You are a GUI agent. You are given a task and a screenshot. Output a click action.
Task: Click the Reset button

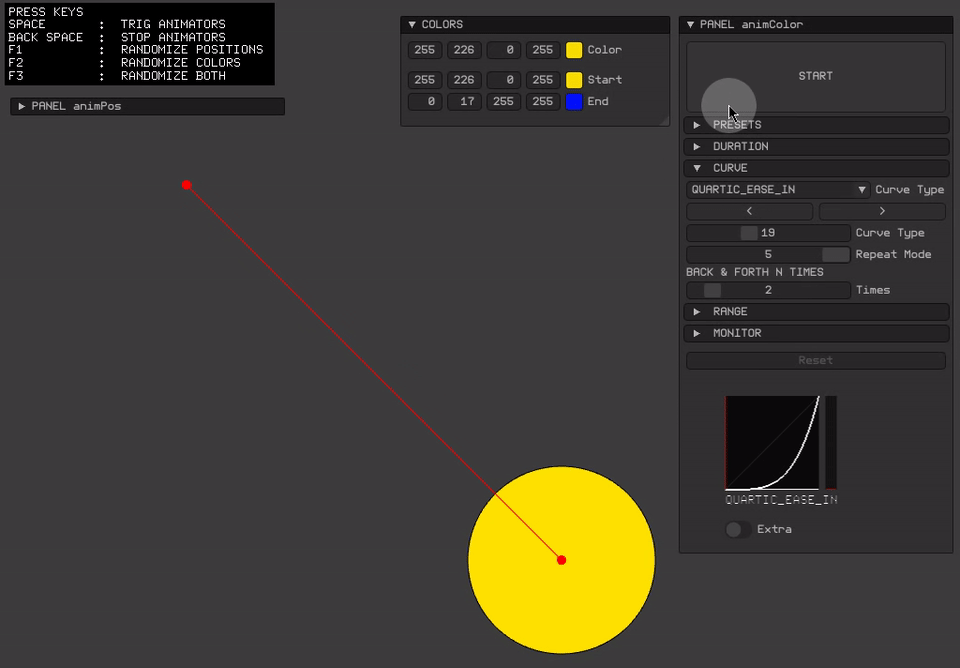816,361
